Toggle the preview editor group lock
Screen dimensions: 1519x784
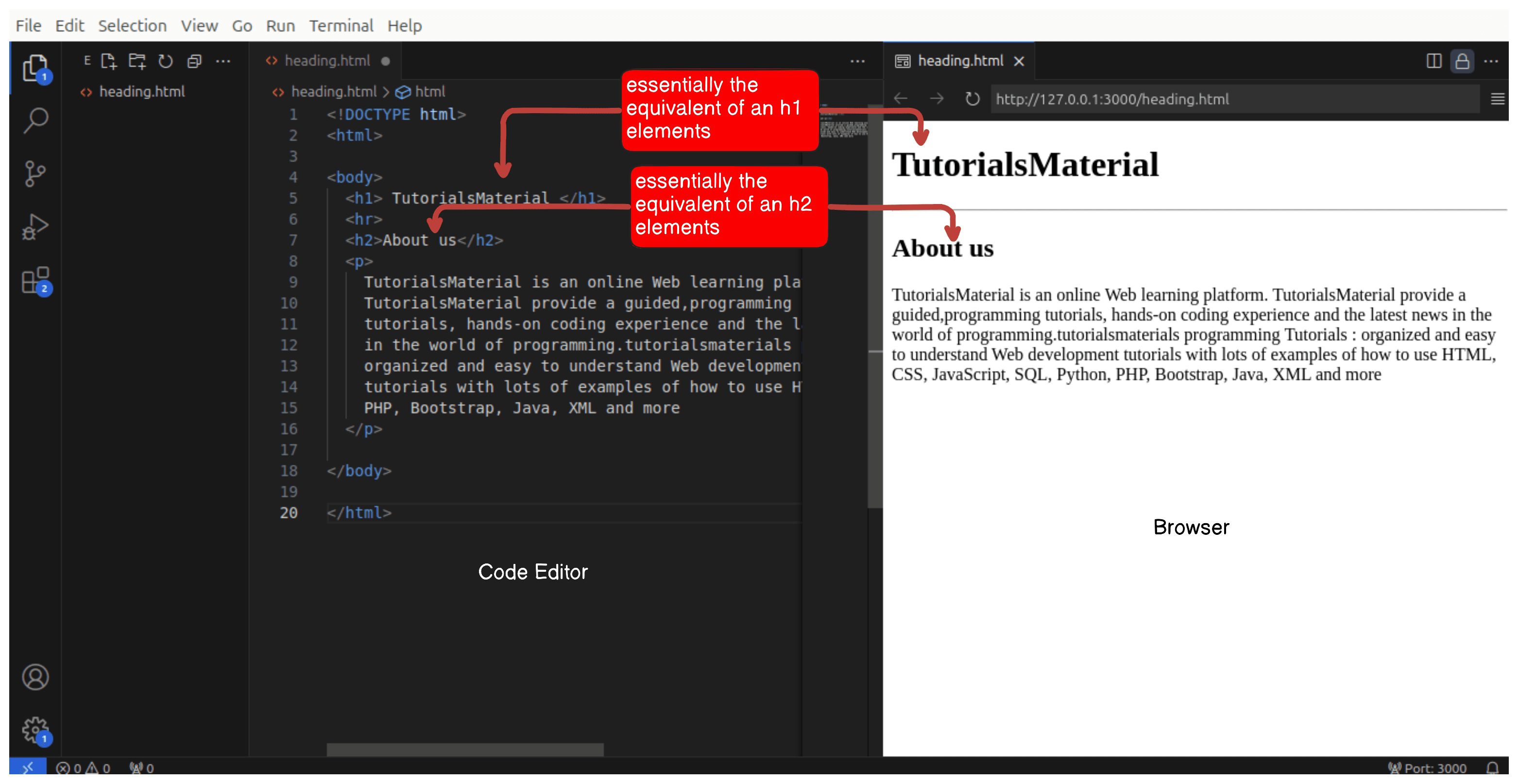[1462, 61]
